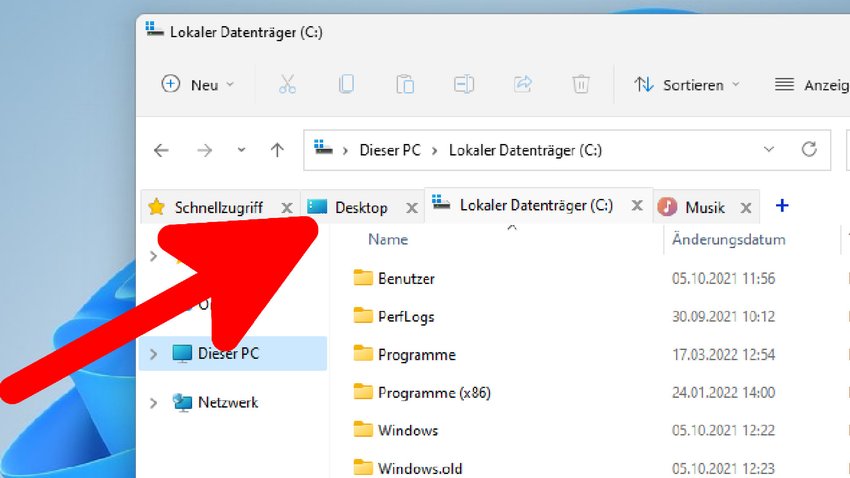Go forward with the right arrow
Image resolution: width=850 pixels, height=478 pixels.
204,150
